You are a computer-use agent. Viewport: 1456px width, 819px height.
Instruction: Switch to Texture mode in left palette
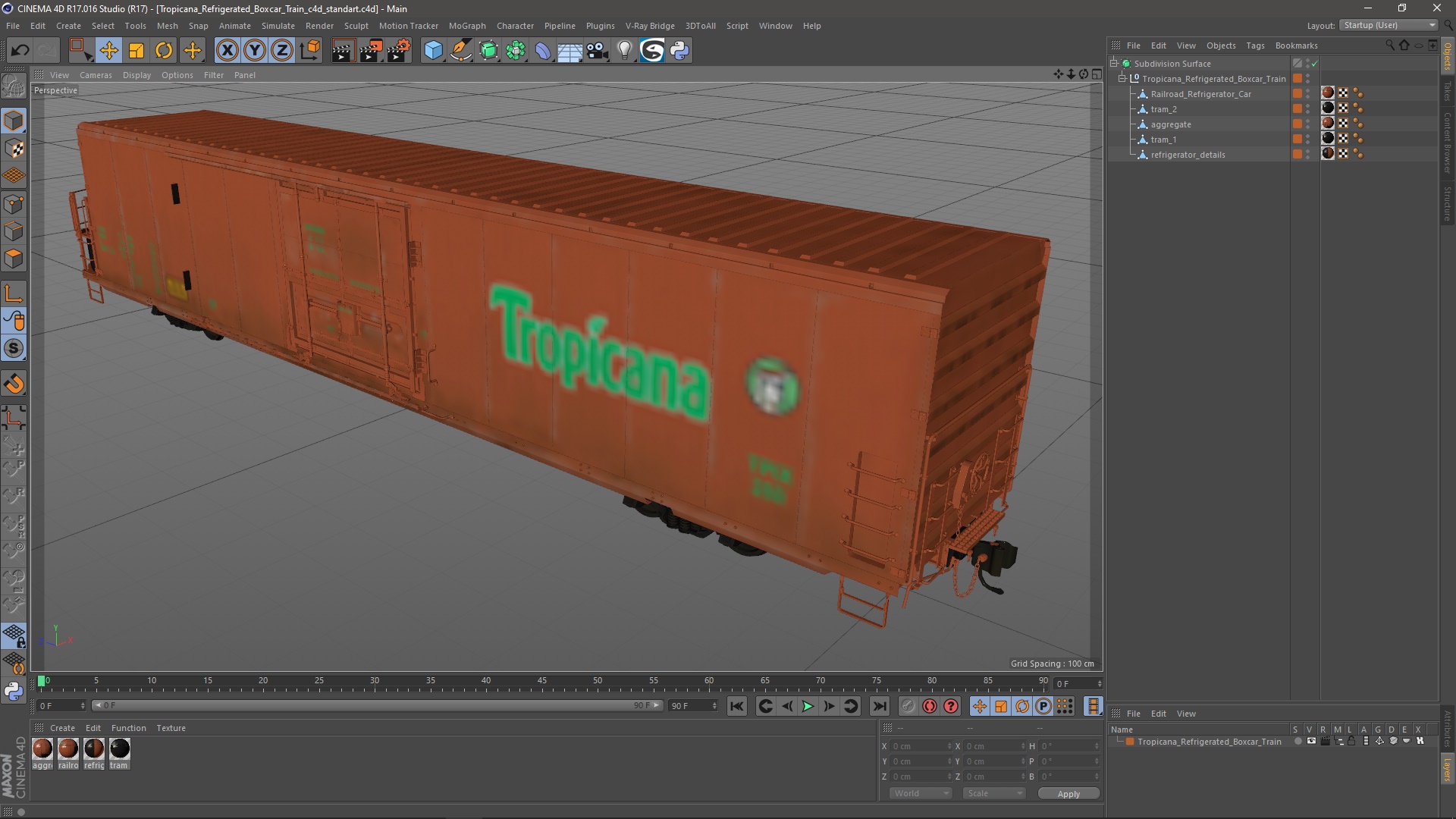[x=14, y=149]
